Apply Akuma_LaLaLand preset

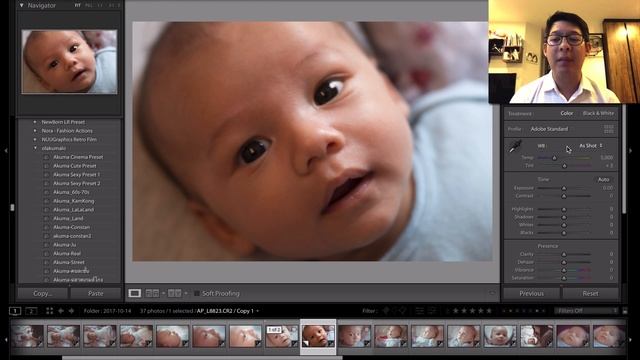pyautogui.click(x=73, y=209)
